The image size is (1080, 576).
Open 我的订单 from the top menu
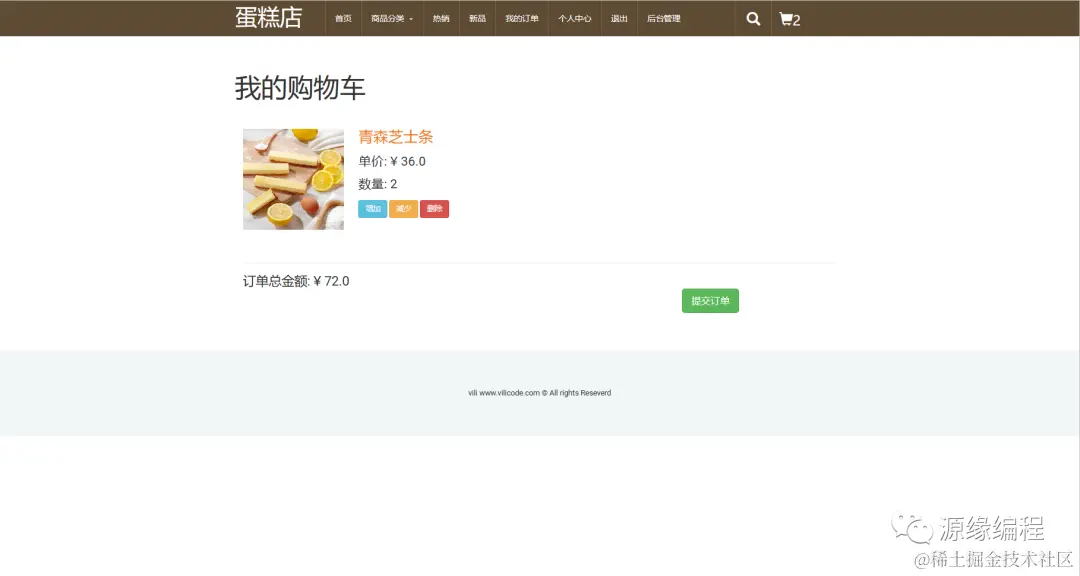(521, 18)
